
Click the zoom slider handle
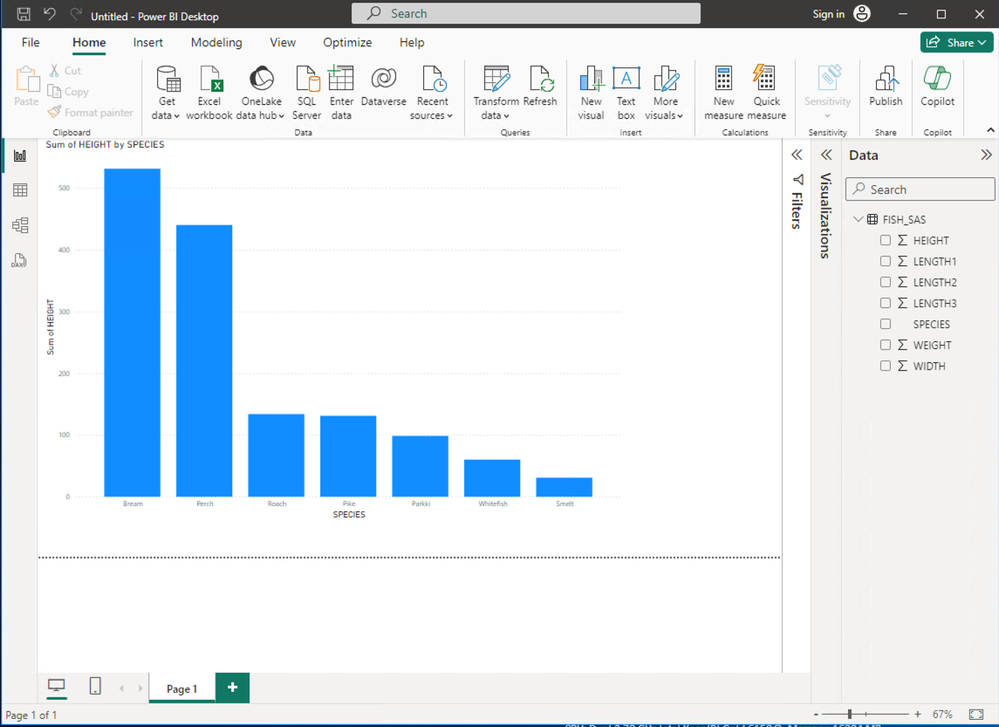point(849,714)
